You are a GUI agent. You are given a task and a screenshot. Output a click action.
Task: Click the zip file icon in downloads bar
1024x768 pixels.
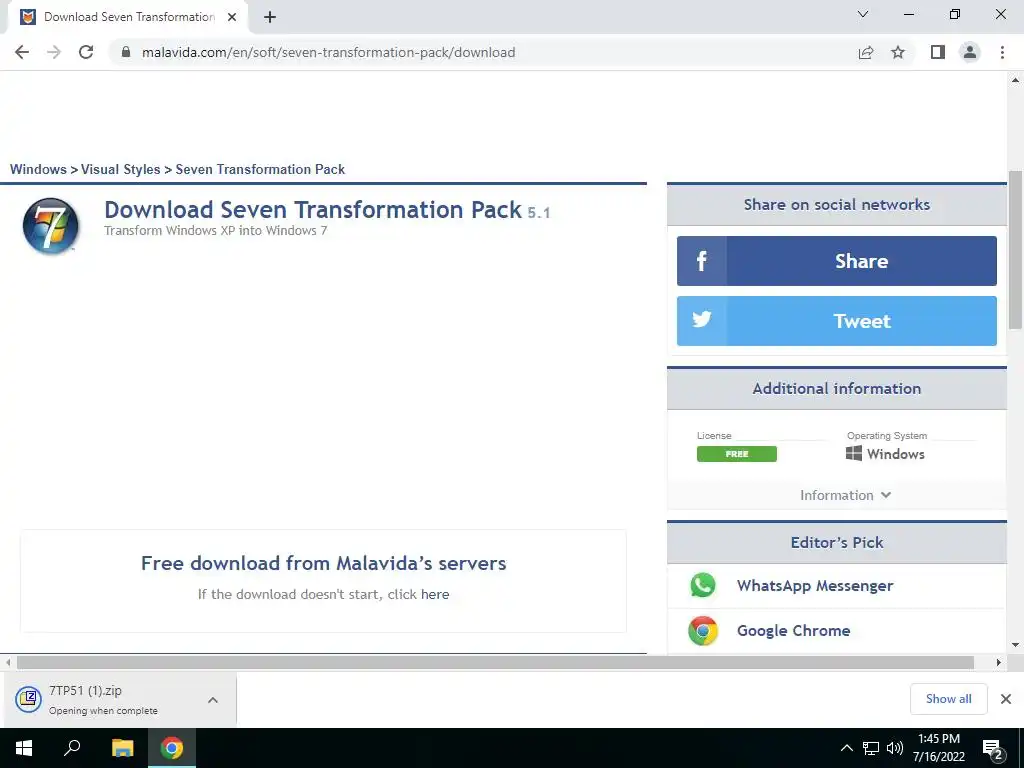tap(29, 699)
